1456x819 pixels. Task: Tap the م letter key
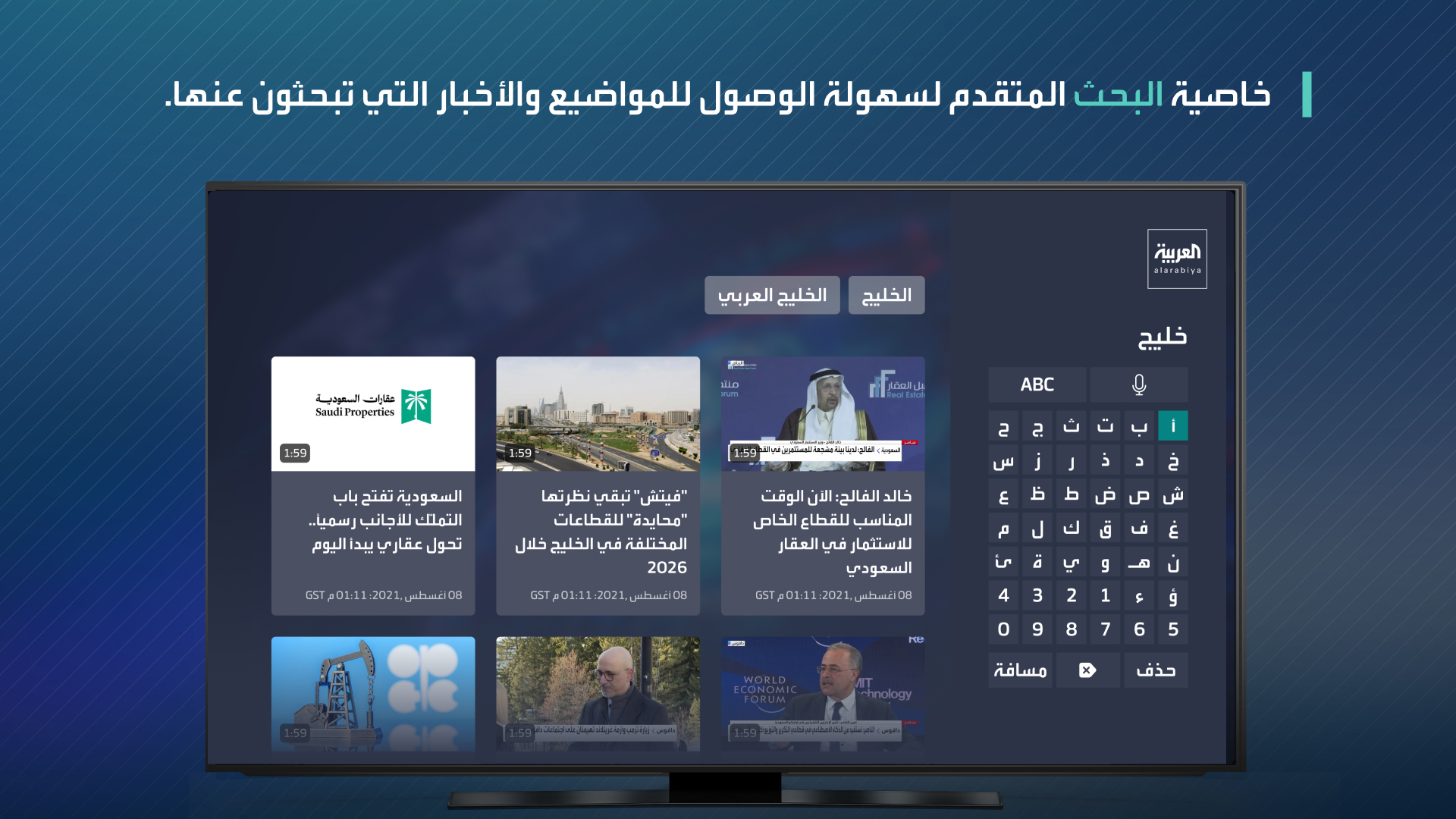[1003, 529]
